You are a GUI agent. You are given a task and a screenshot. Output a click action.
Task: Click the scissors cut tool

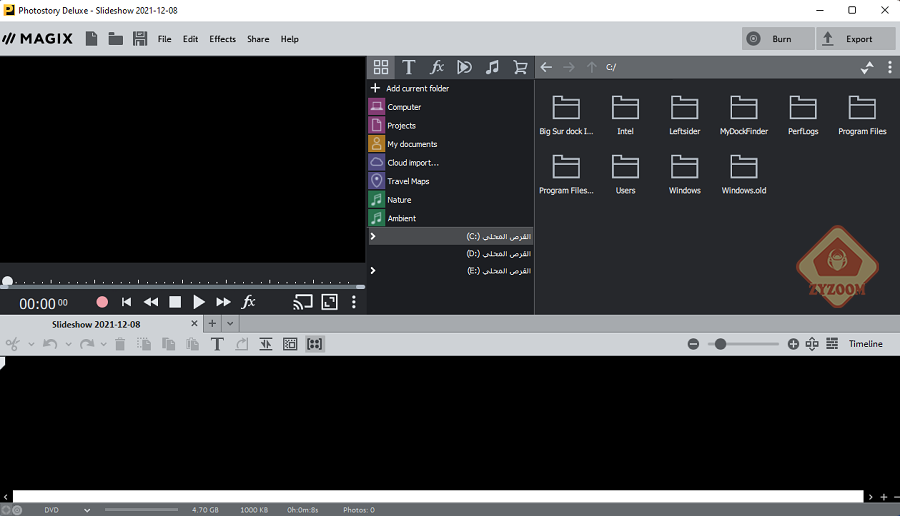tap(13, 344)
